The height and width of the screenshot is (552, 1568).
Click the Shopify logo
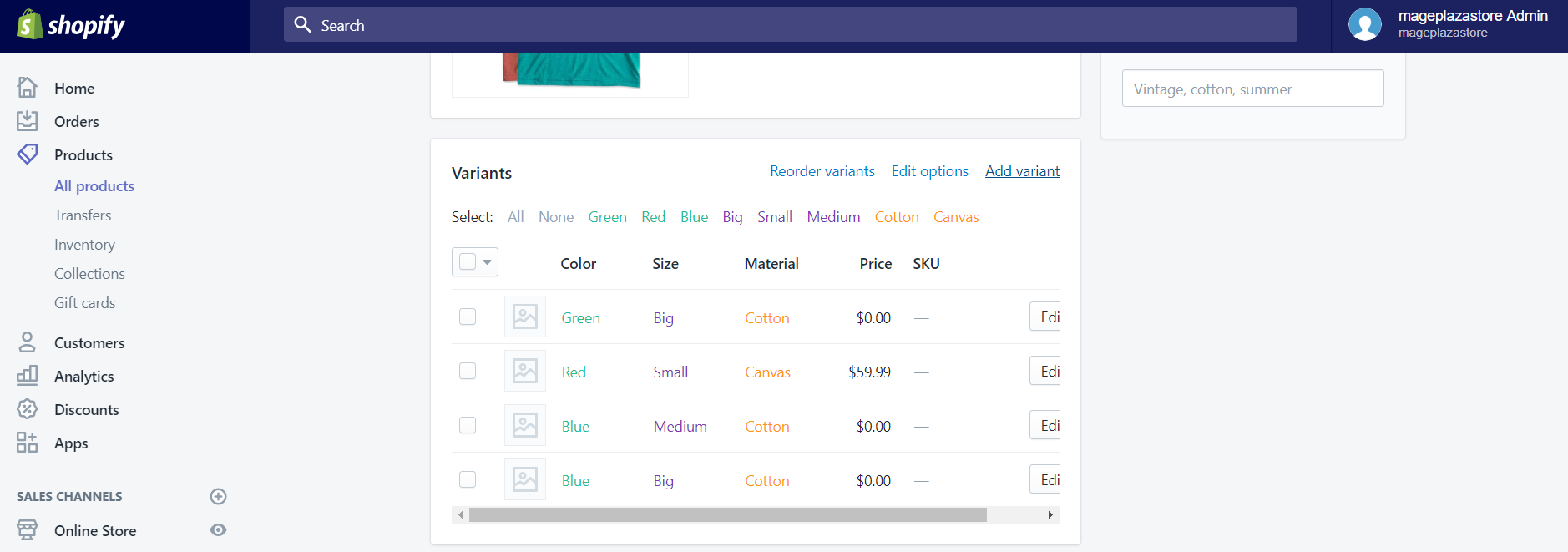click(71, 25)
